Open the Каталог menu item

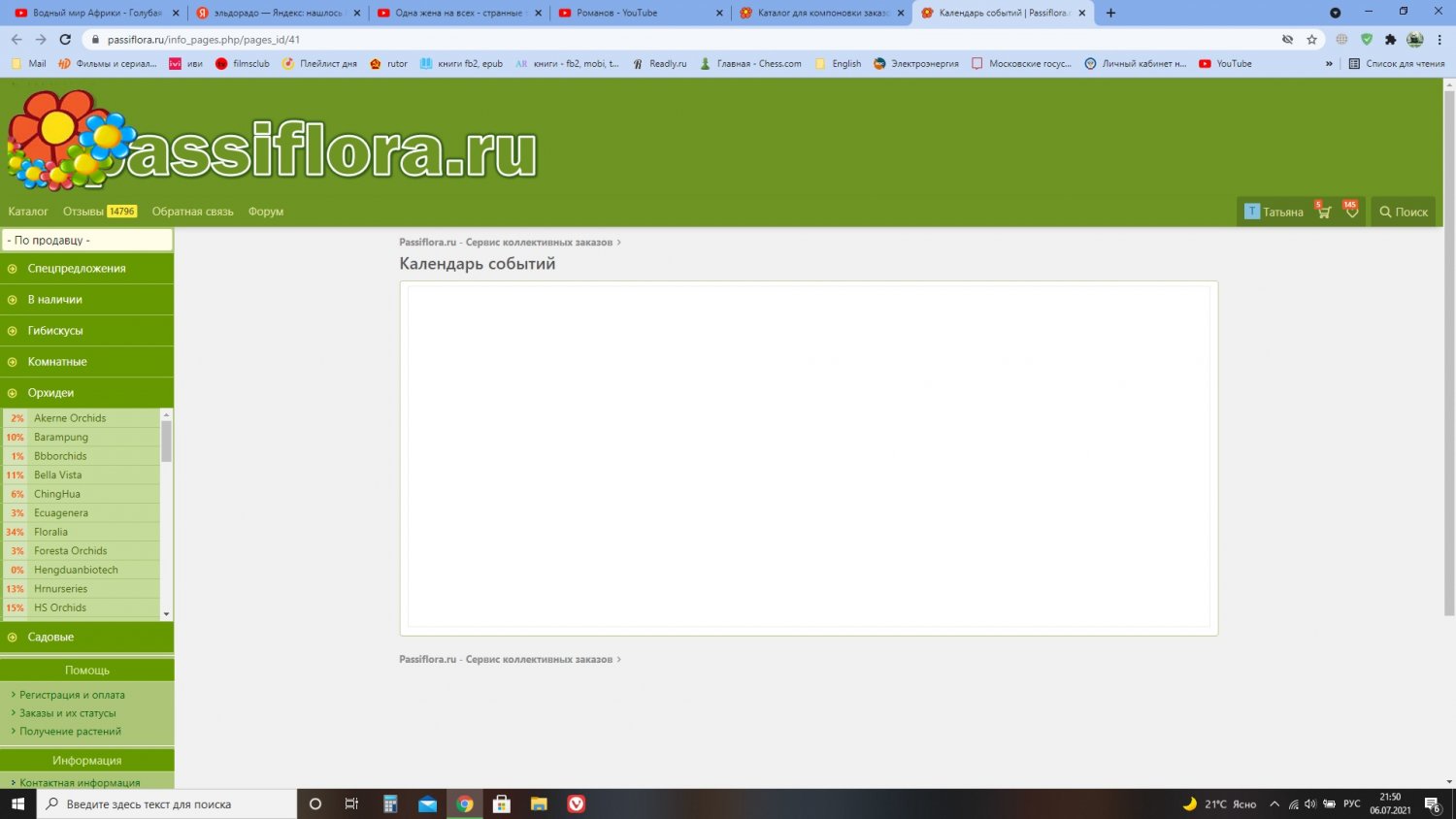[x=28, y=212]
